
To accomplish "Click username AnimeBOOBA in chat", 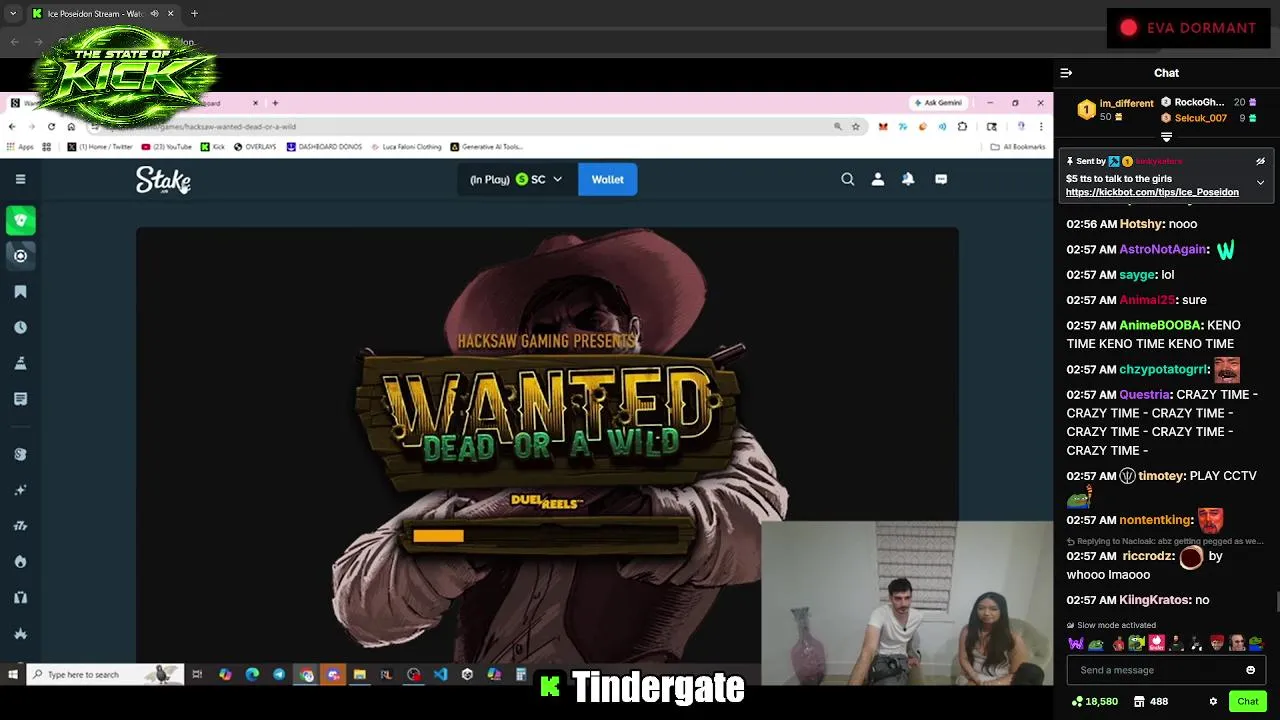I will [1159, 325].
